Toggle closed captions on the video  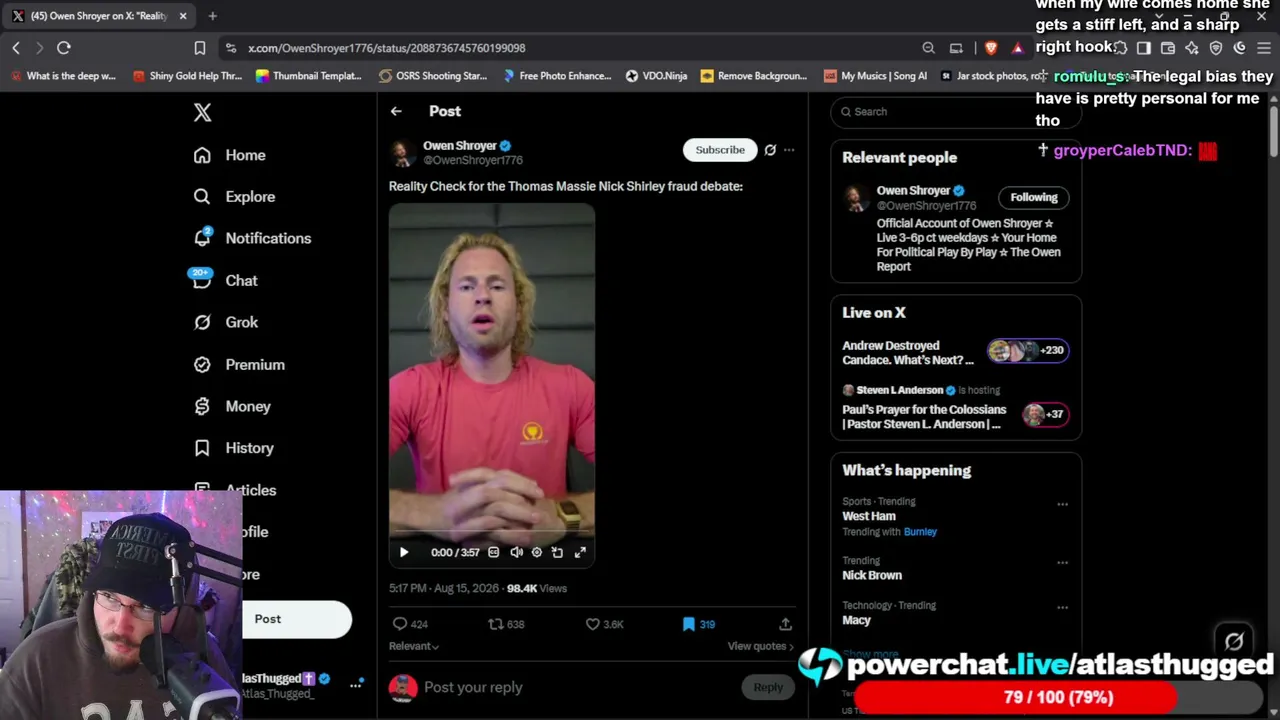(x=493, y=552)
